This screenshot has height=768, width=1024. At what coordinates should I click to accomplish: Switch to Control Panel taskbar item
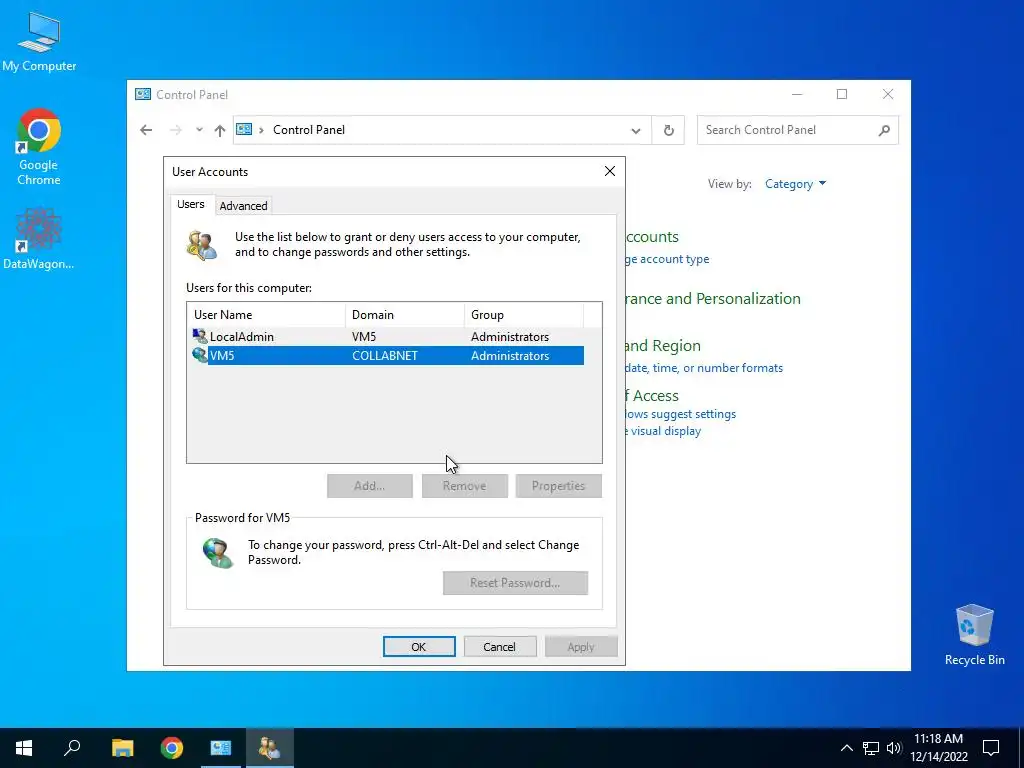click(221, 748)
